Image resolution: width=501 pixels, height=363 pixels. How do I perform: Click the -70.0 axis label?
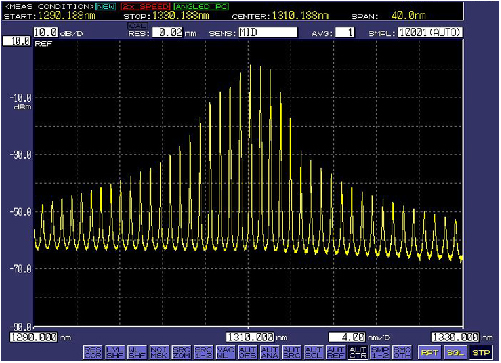click(x=21, y=269)
